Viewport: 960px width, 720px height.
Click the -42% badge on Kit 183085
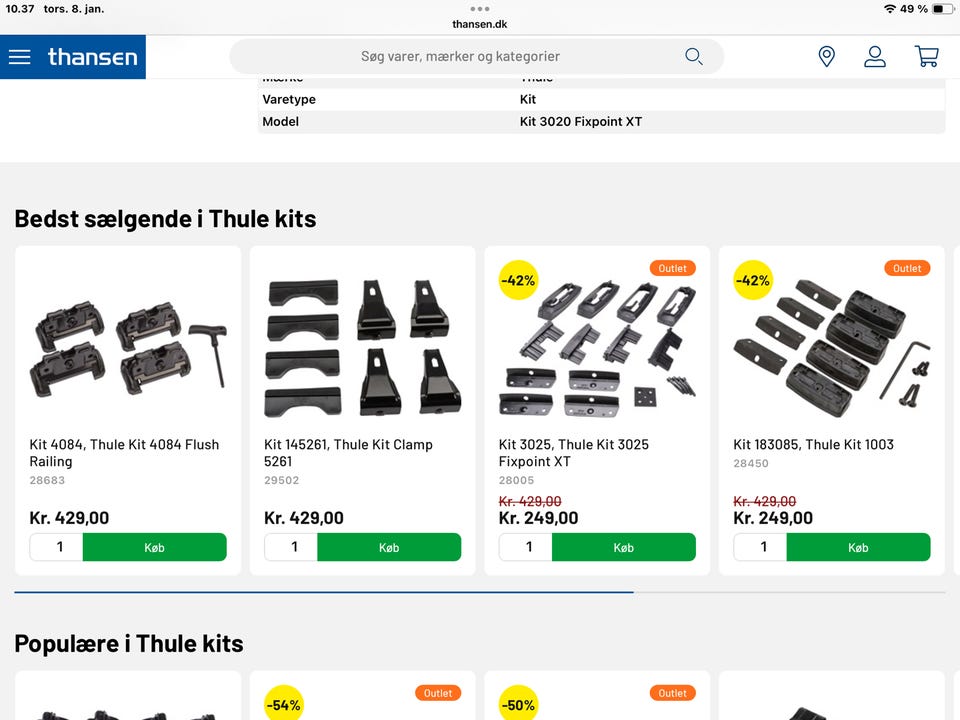[x=752, y=281]
